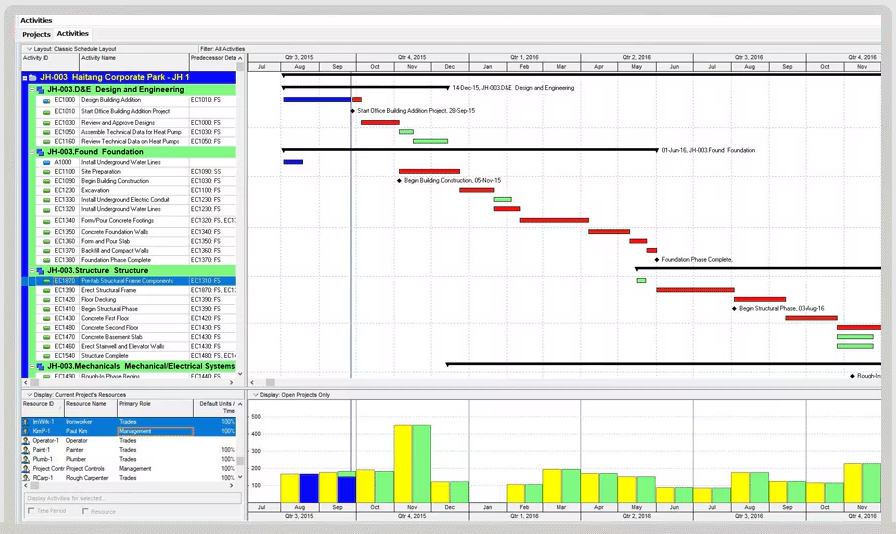Click the EC1100 Site Preparation activity icon
Image resolution: width=896 pixels, height=534 pixels.
click(47, 172)
